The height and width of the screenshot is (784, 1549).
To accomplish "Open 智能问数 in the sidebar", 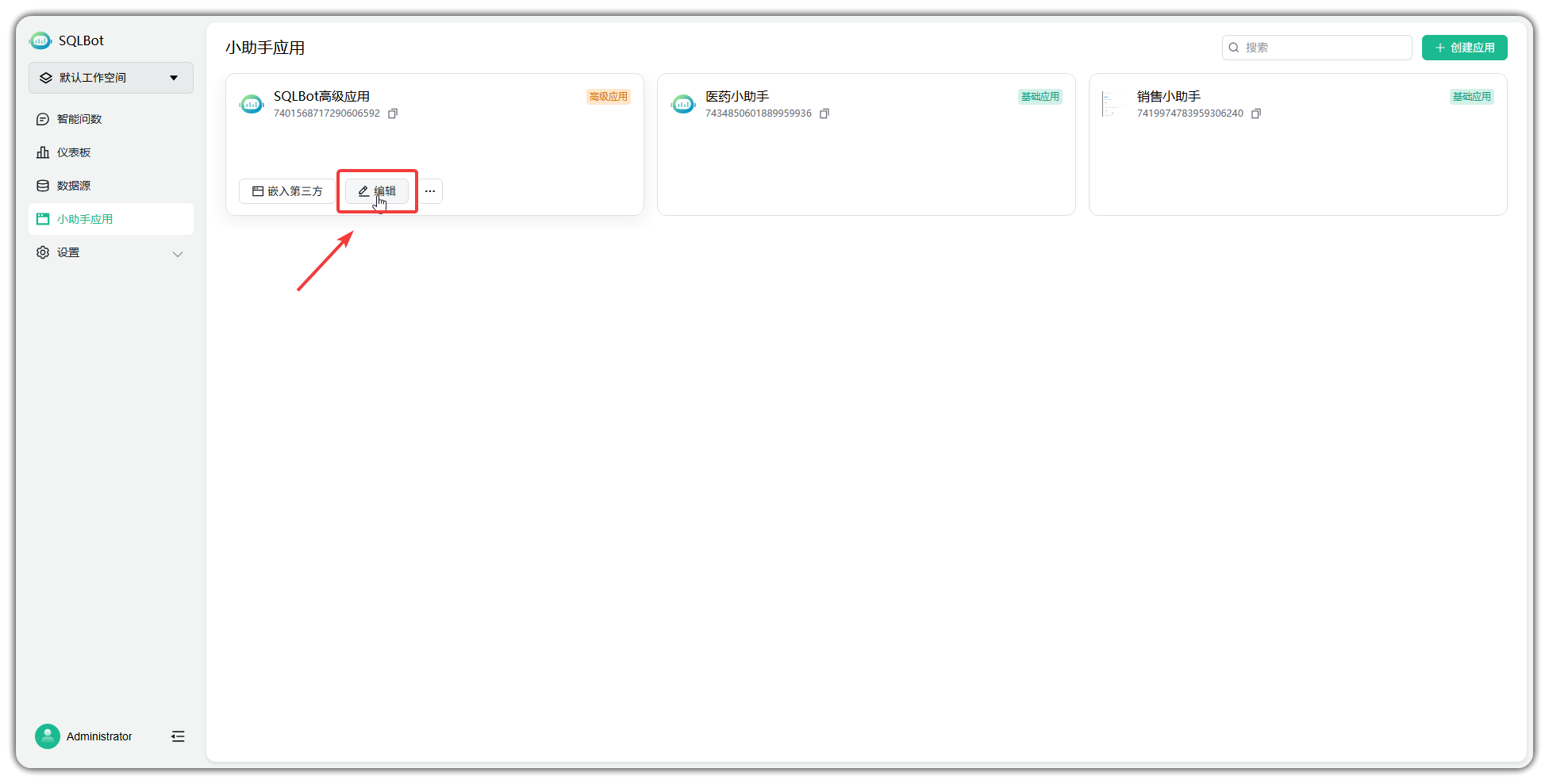I will pos(79,119).
